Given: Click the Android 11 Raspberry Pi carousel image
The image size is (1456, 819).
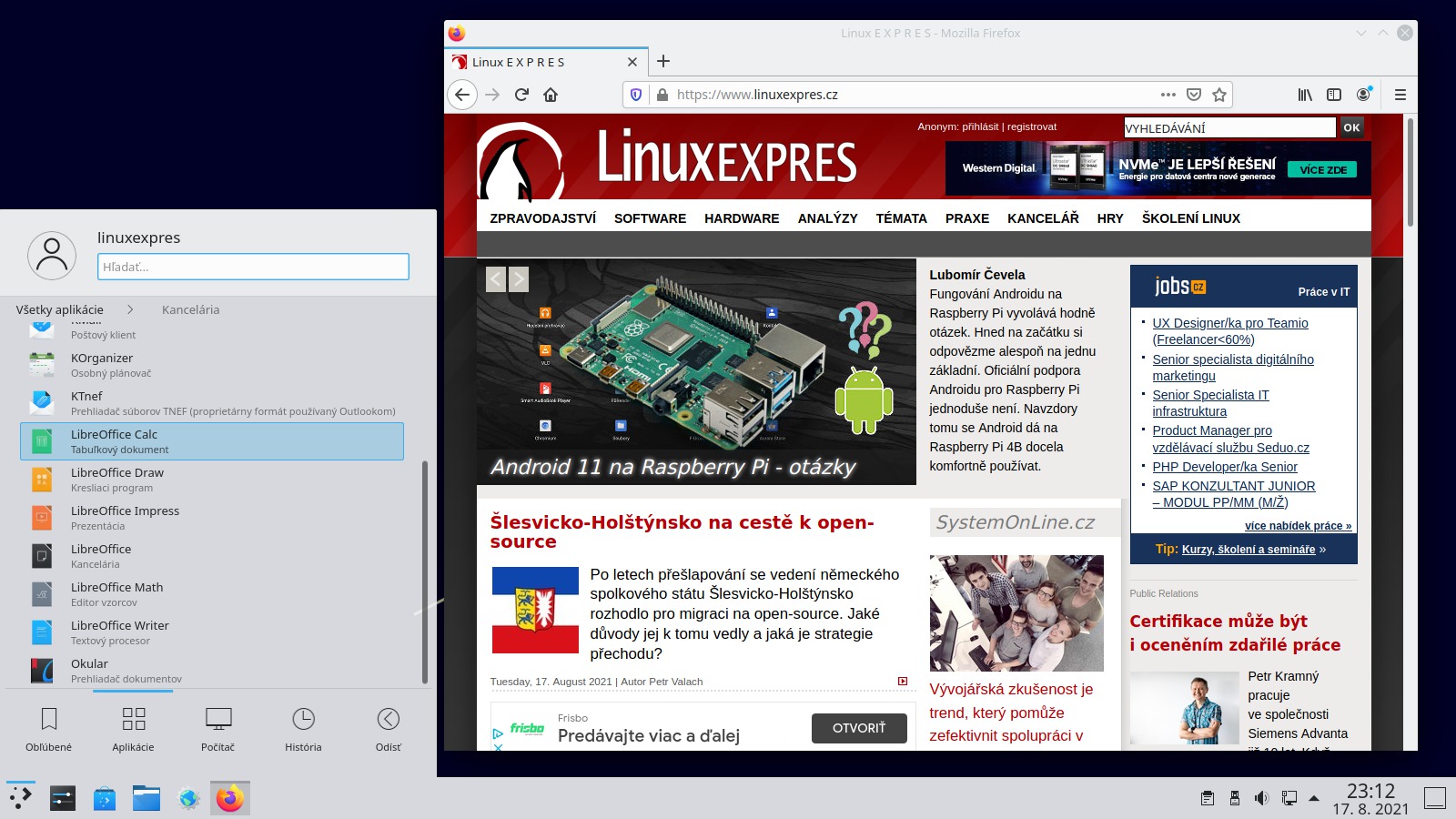Looking at the screenshot, I should pos(696,371).
